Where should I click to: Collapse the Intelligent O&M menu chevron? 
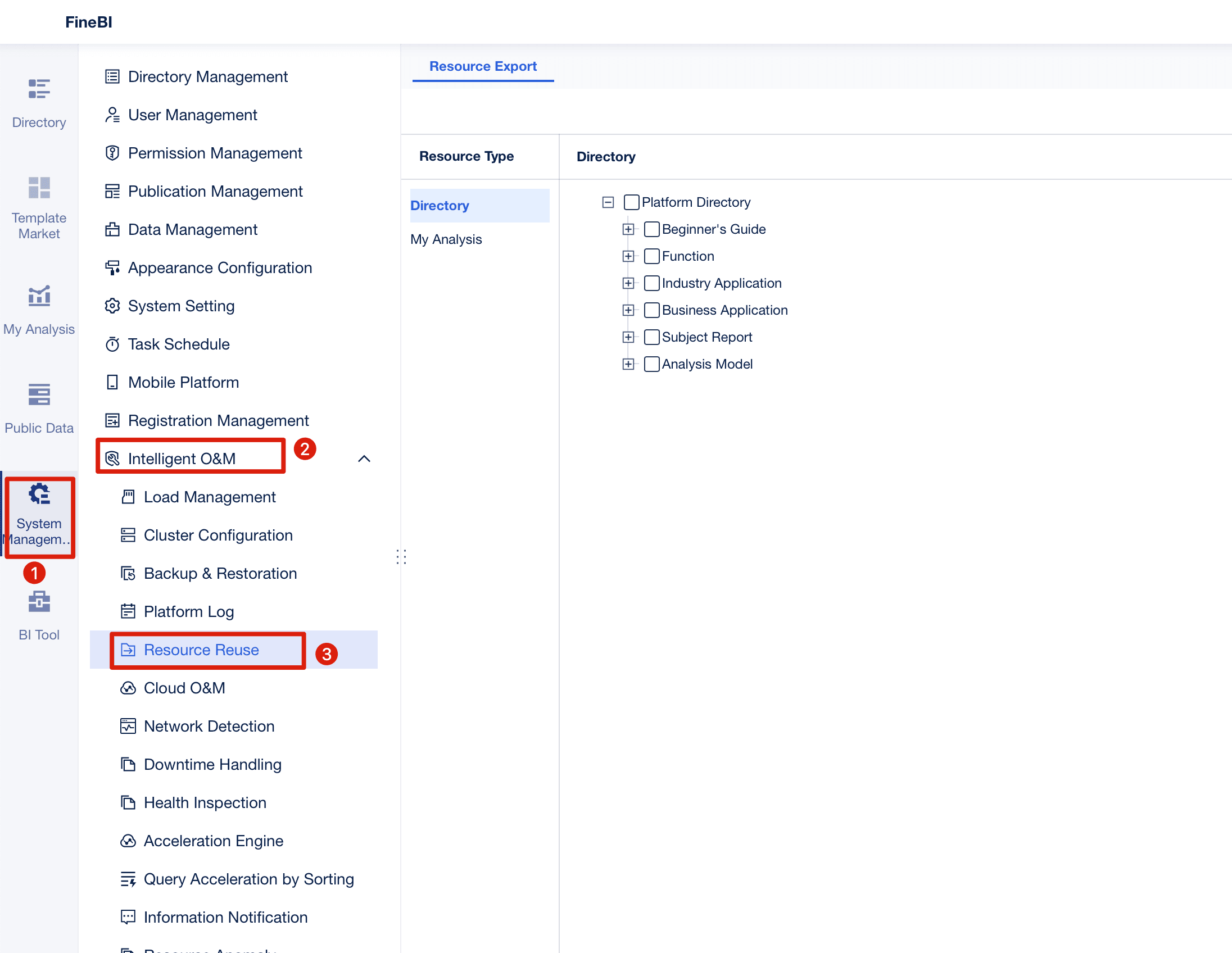click(364, 459)
